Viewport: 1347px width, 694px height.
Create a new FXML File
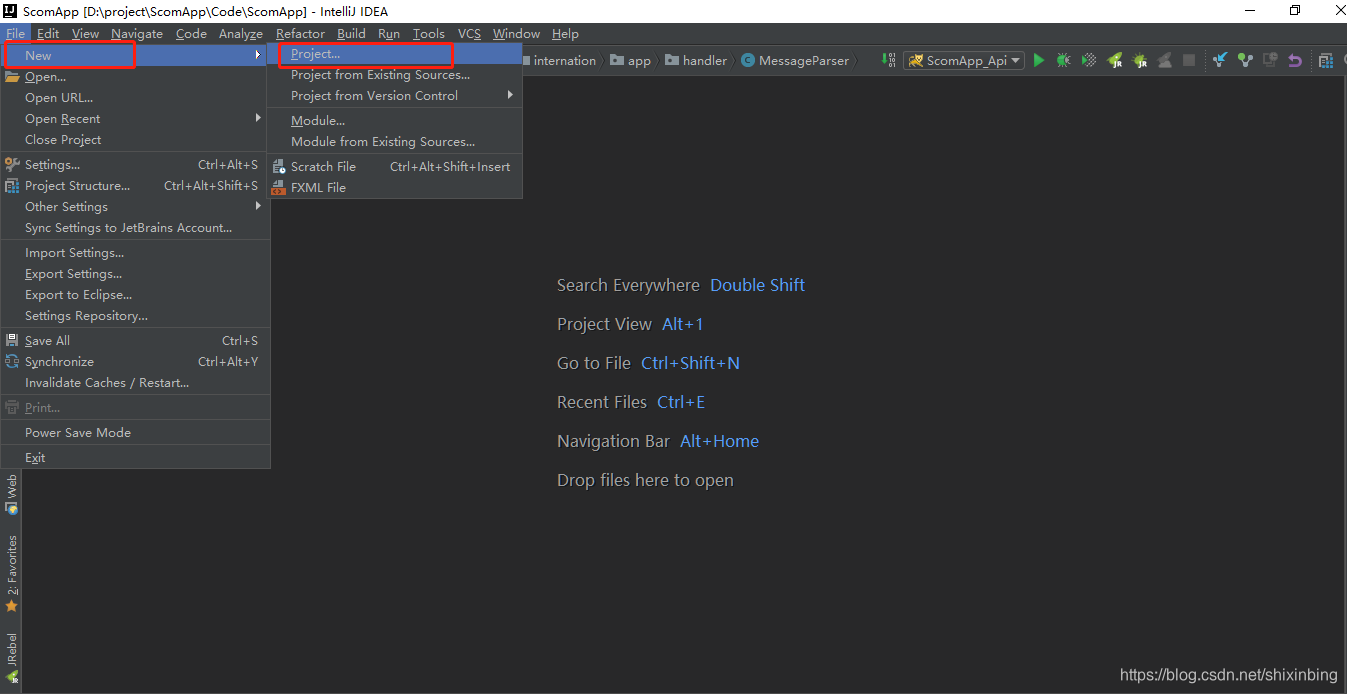[395, 187]
